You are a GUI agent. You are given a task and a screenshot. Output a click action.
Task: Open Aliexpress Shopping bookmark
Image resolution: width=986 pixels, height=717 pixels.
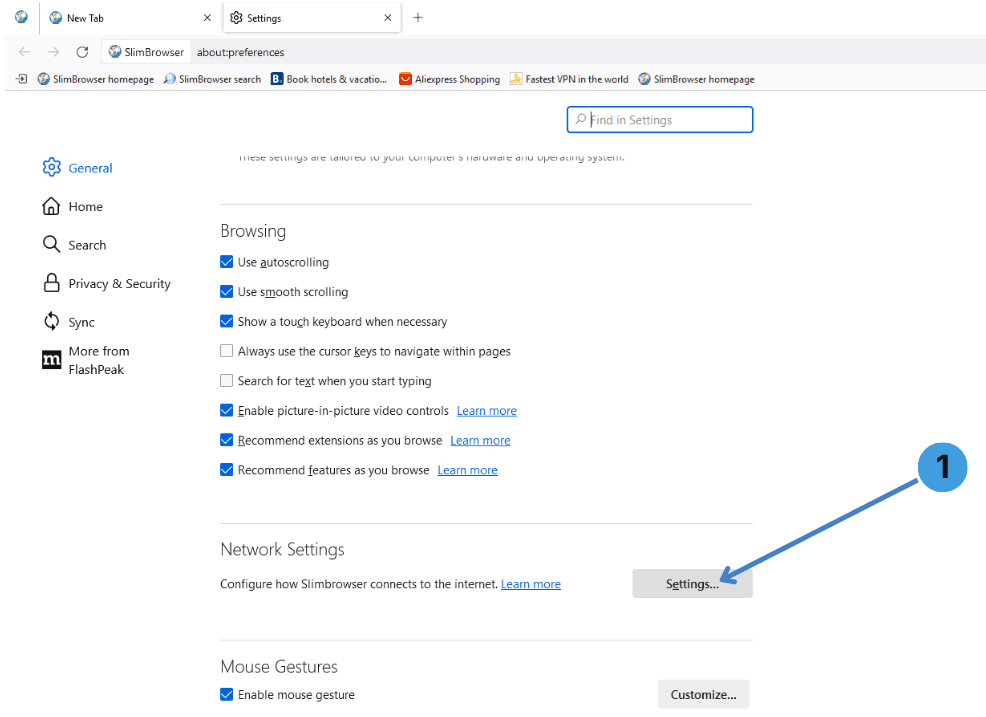449,79
